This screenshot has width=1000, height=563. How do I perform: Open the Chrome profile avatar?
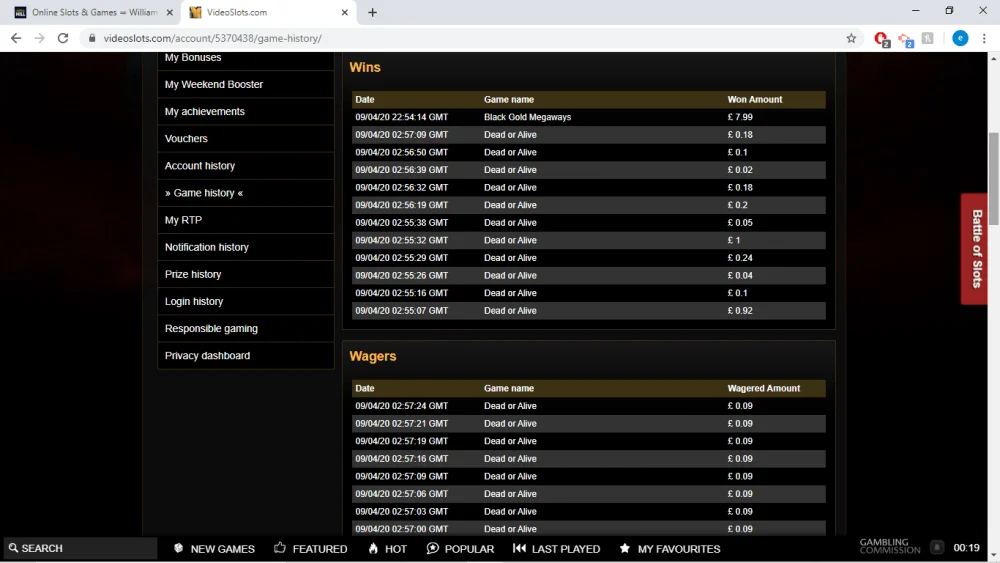pos(960,38)
